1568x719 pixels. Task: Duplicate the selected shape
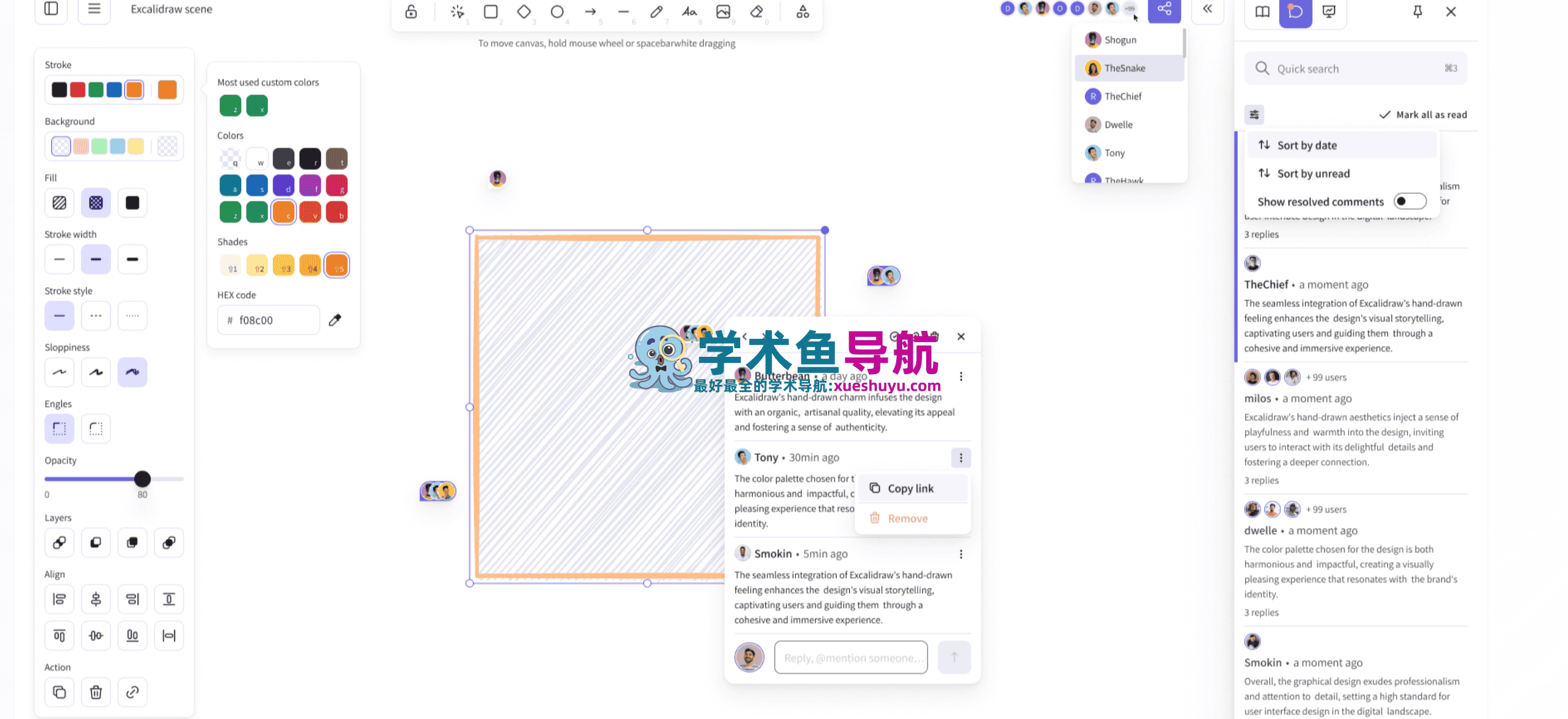[x=59, y=692]
